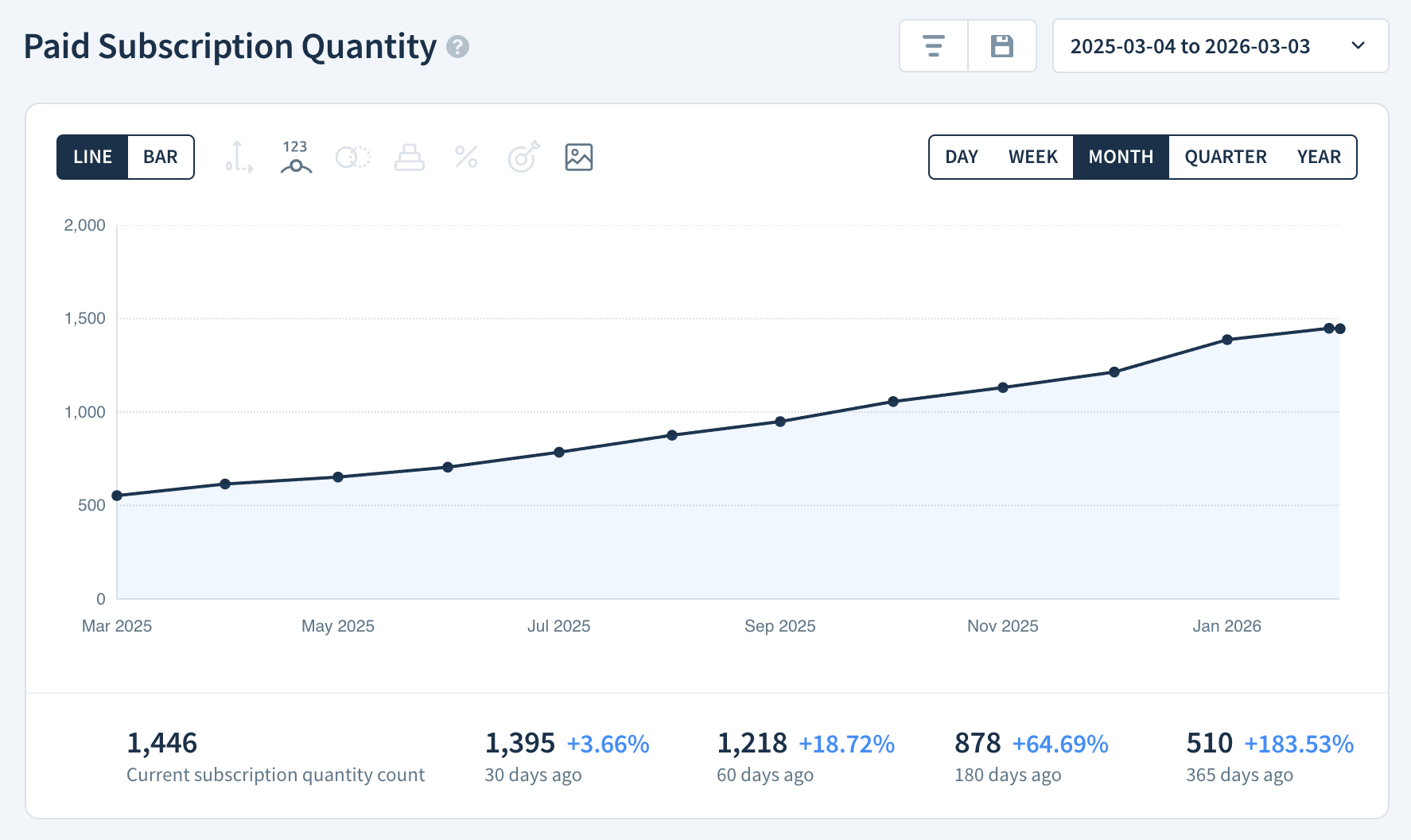Enable the percentage change icon
Screen dimensions: 1411x840
[x=465, y=157]
